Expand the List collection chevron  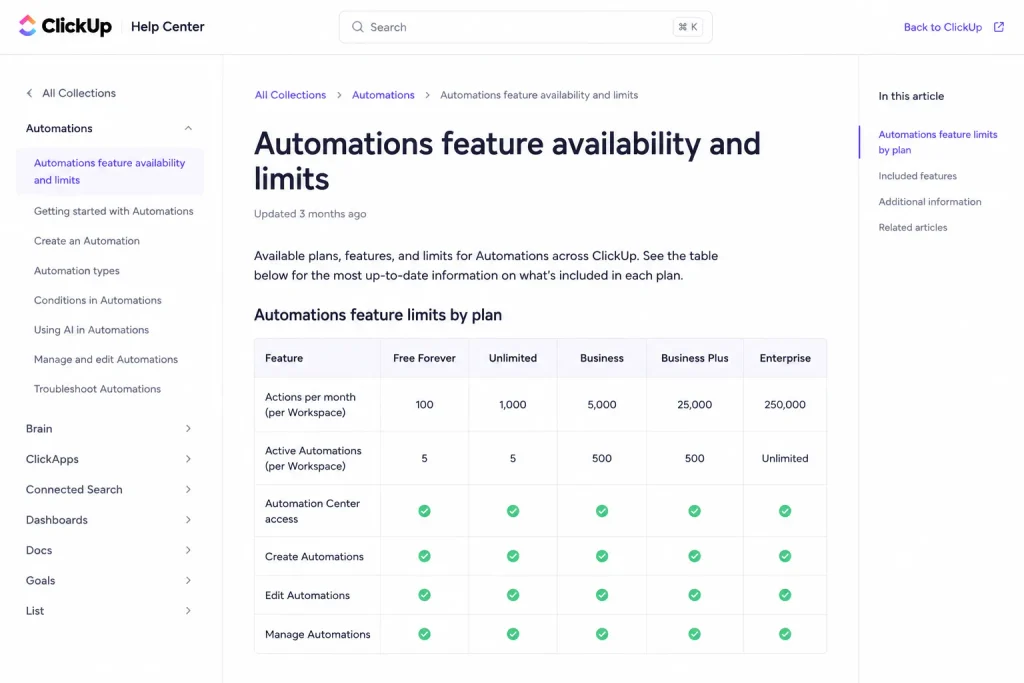tap(188, 611)
